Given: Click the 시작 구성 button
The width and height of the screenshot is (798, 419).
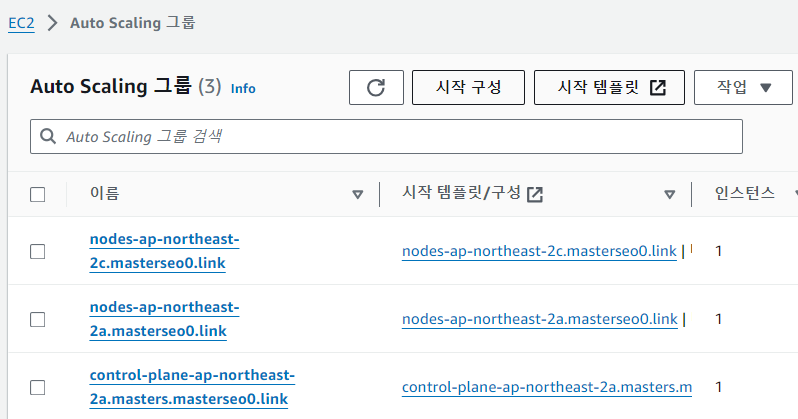Looking at the screenshot, I should 468,88.
